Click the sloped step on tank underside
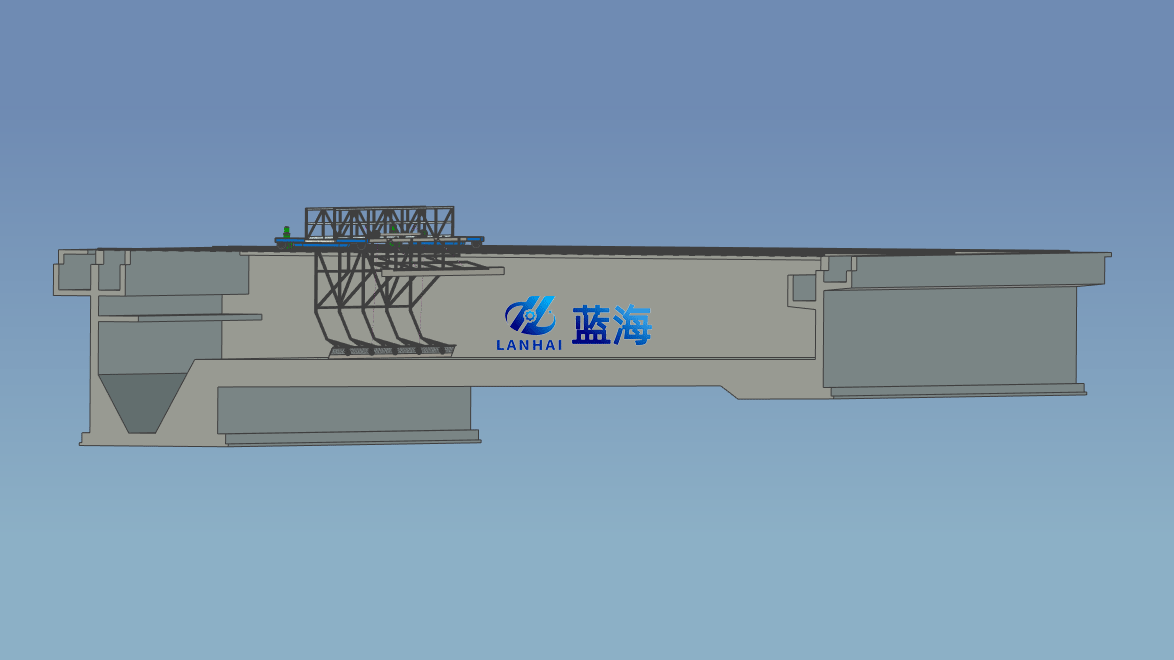This screenshot has height=660, width=1174. [730, 390]
